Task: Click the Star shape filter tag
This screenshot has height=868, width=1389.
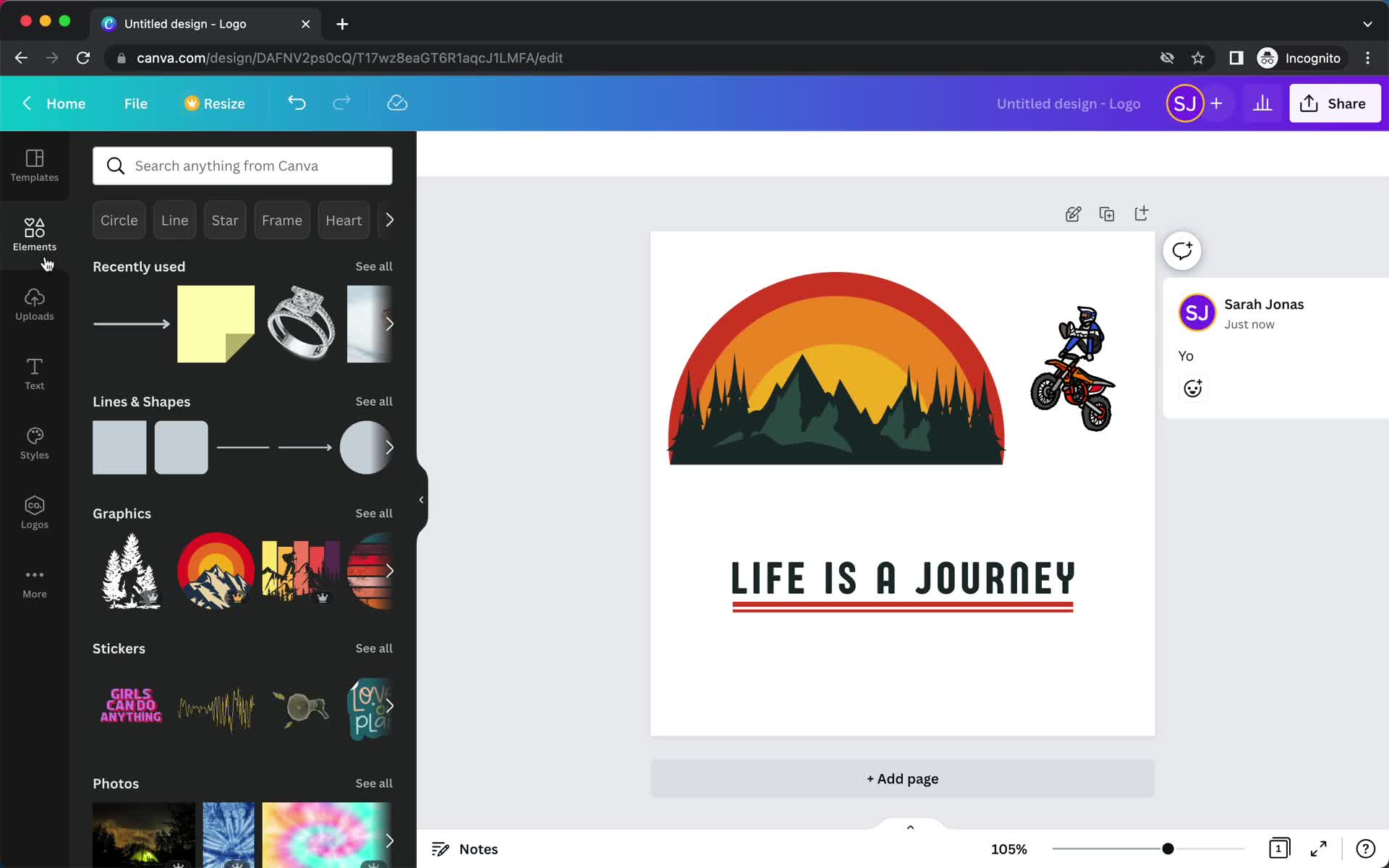Action: [224, 220]
